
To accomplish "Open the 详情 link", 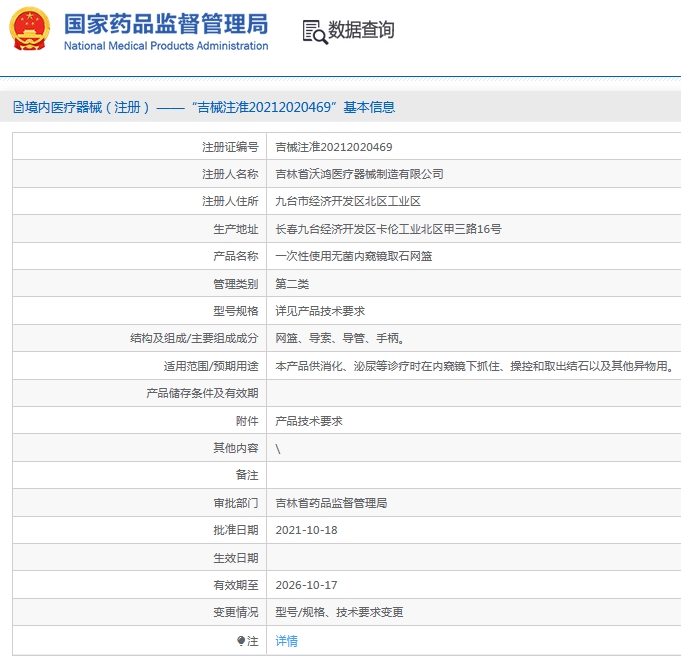I will pyautogui.click(x=287, y=641).
